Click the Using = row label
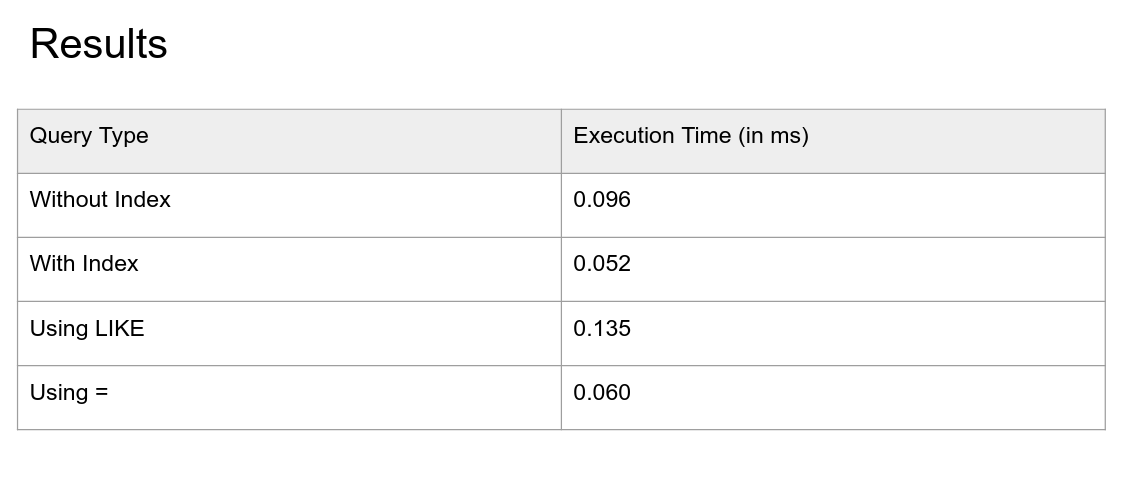 [x=69, y=392]
